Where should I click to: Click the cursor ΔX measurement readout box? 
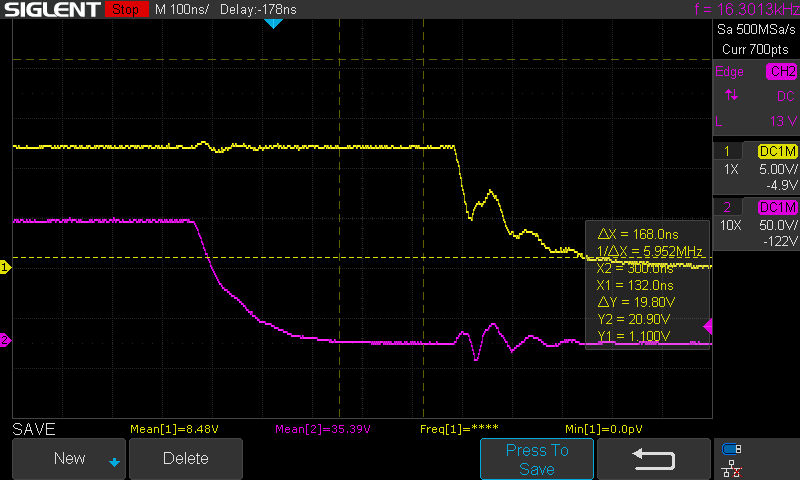click(x=647, y=232)
